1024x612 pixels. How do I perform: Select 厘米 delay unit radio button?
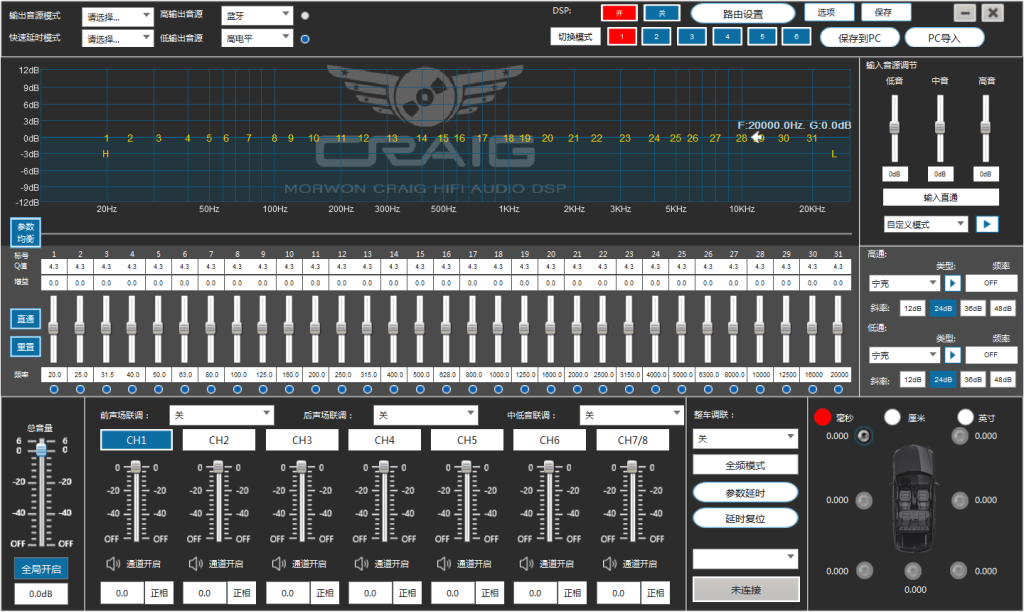click(x=892, y=417)
